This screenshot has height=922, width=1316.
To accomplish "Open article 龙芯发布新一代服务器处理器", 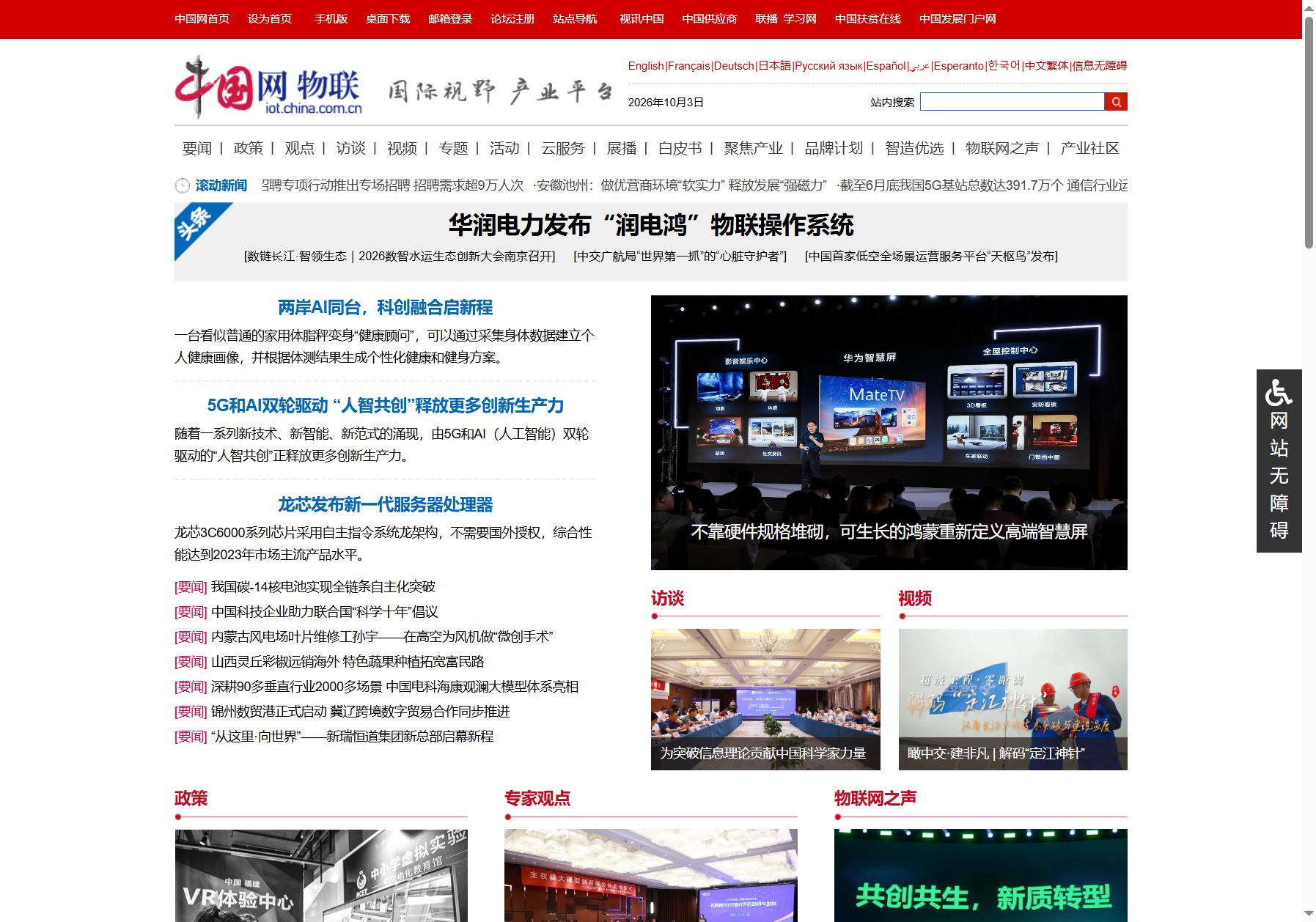I will 385,504.
